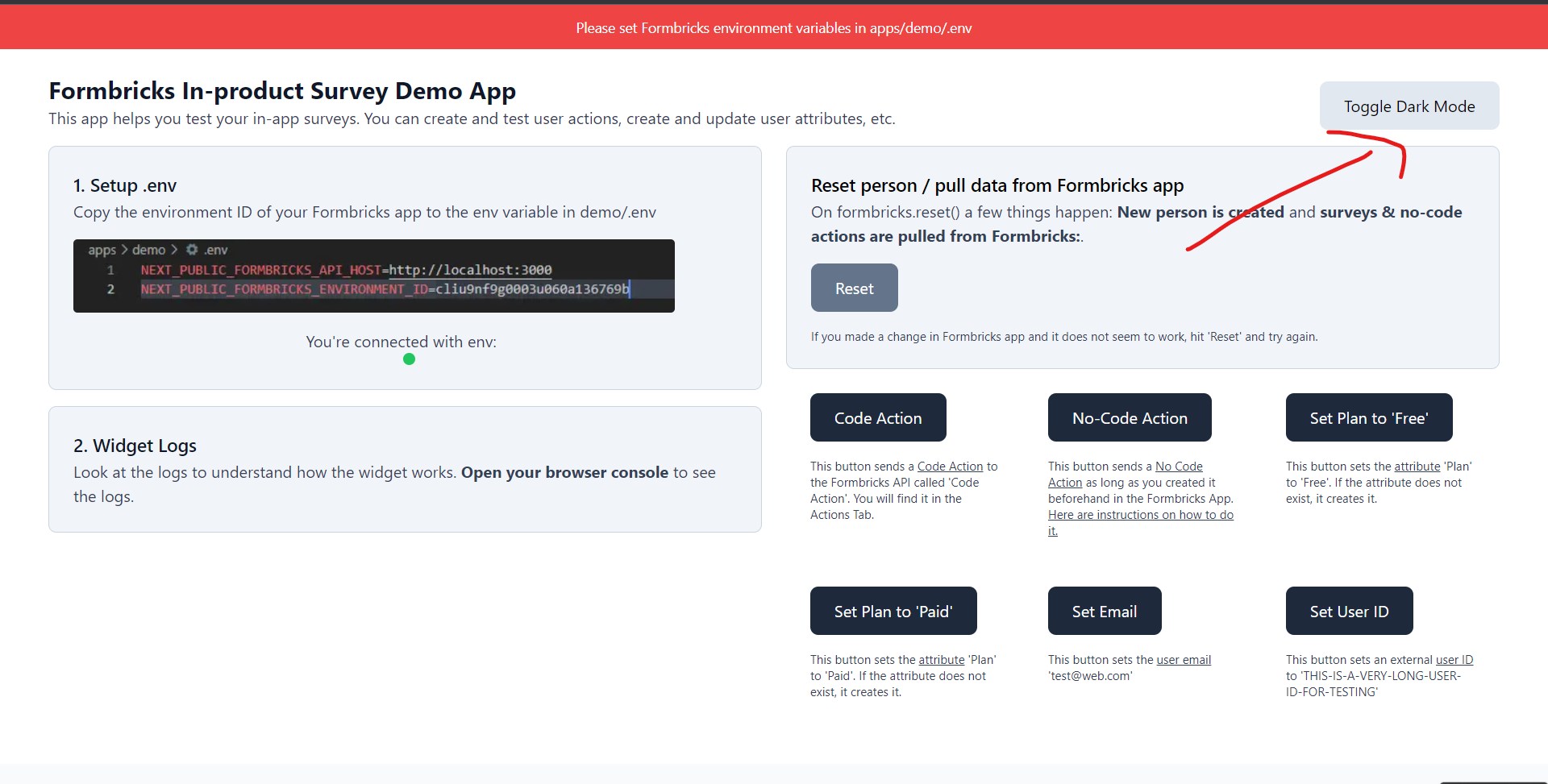Open the 'attribute' link under Set Plan to 'Free'
Screen dimensions: 1548x784
tap(1418, 466)
